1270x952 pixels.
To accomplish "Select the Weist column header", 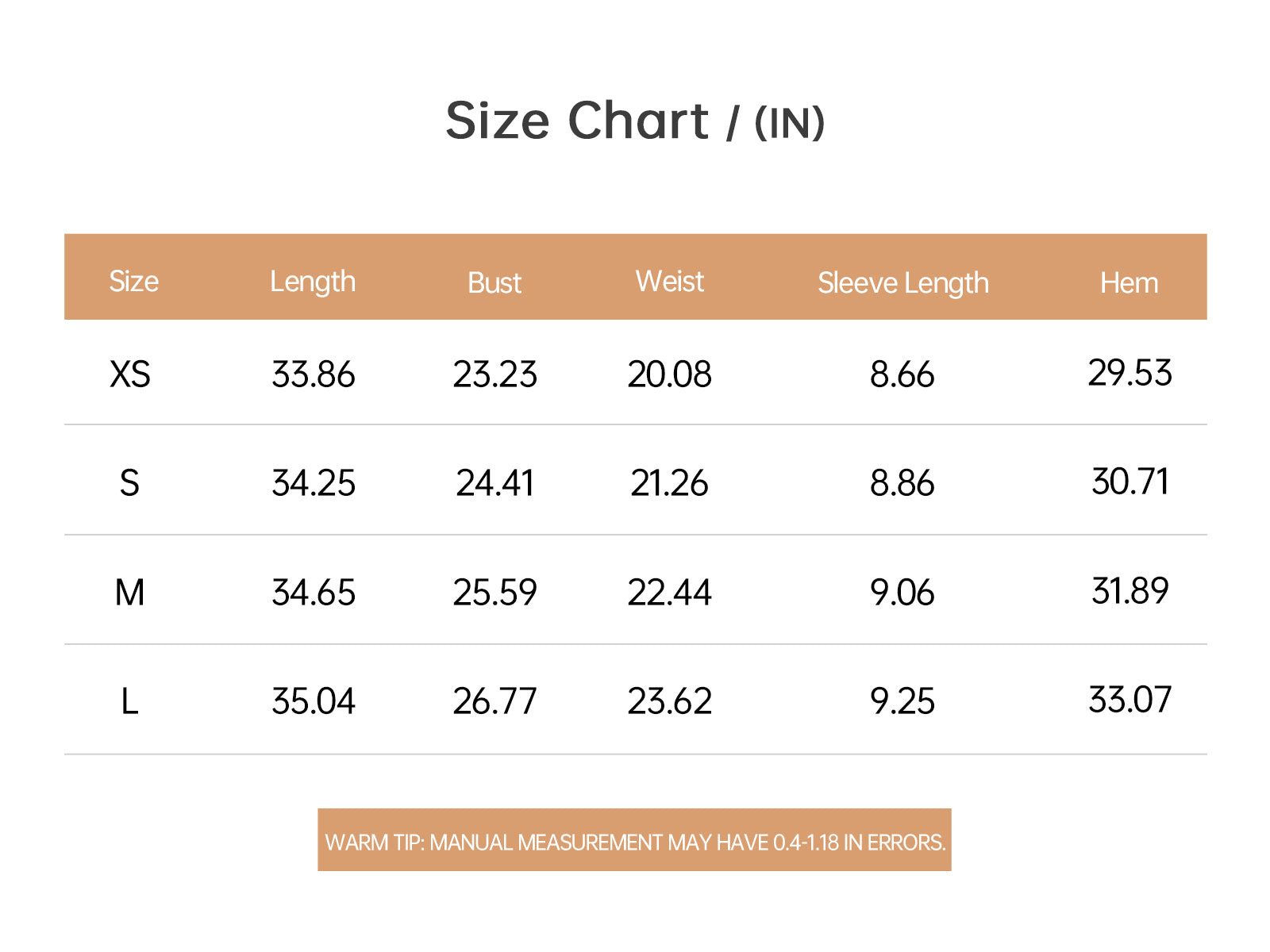I will pos(669,282).
